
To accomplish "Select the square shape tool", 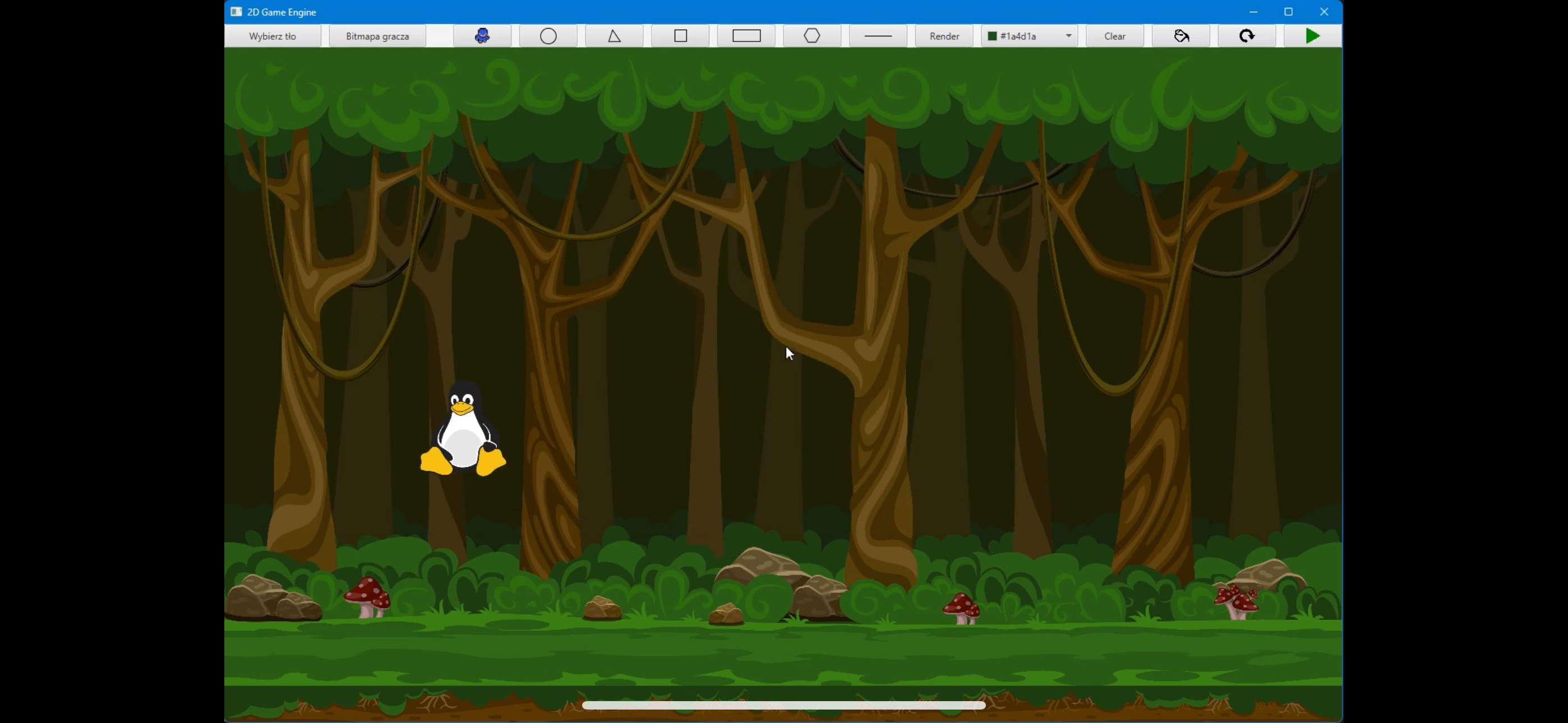I will [x=680, y=36].
